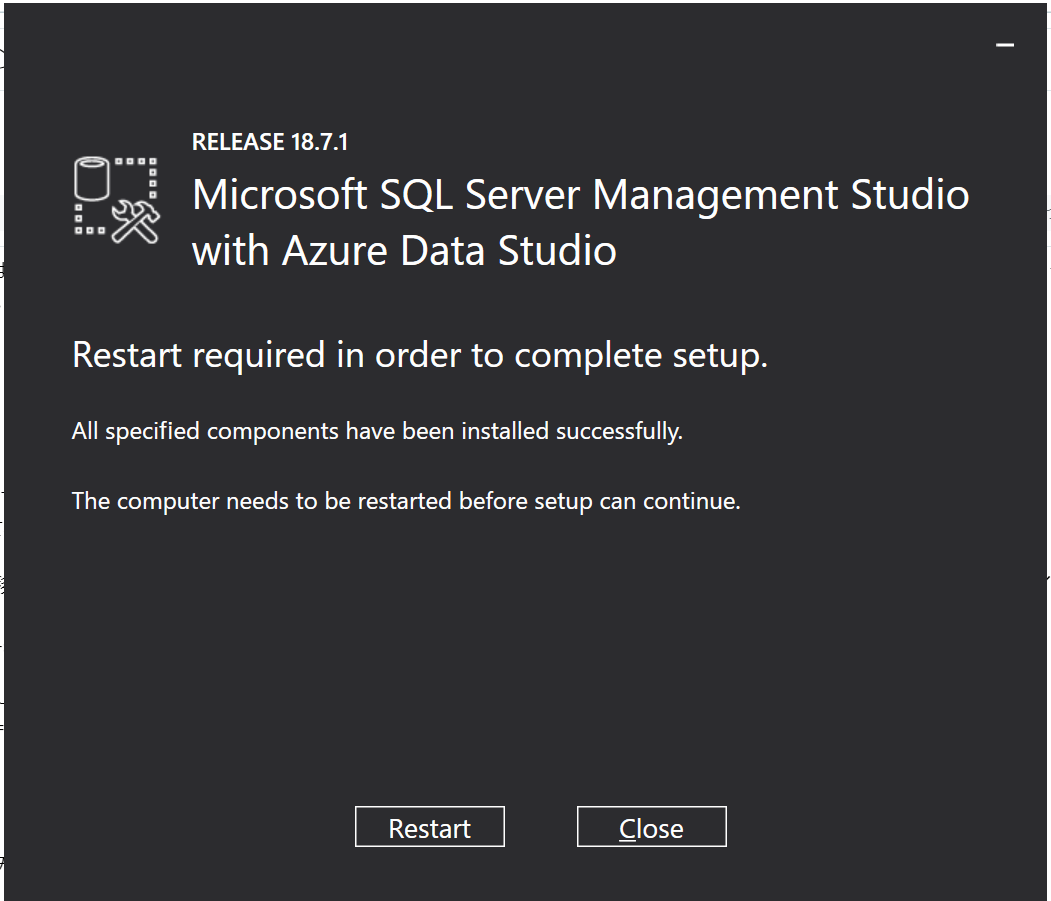Click the SQL Server Management Studio logo icon
Viewport: 1051px width, 901px height.
click(117, 200)
